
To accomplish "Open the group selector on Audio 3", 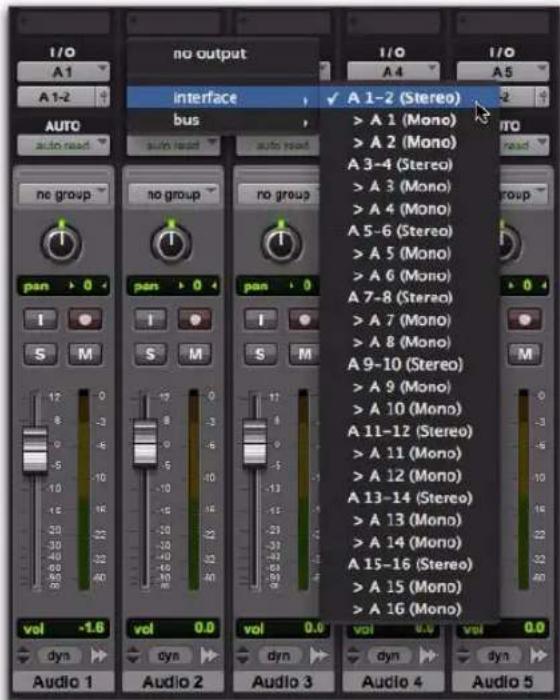I will (279, 195).
